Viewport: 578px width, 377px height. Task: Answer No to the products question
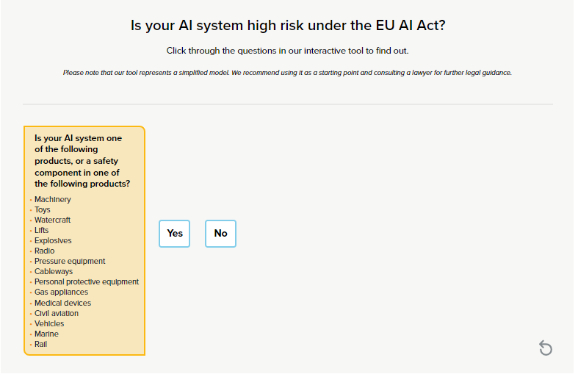[x=220, y=234]
